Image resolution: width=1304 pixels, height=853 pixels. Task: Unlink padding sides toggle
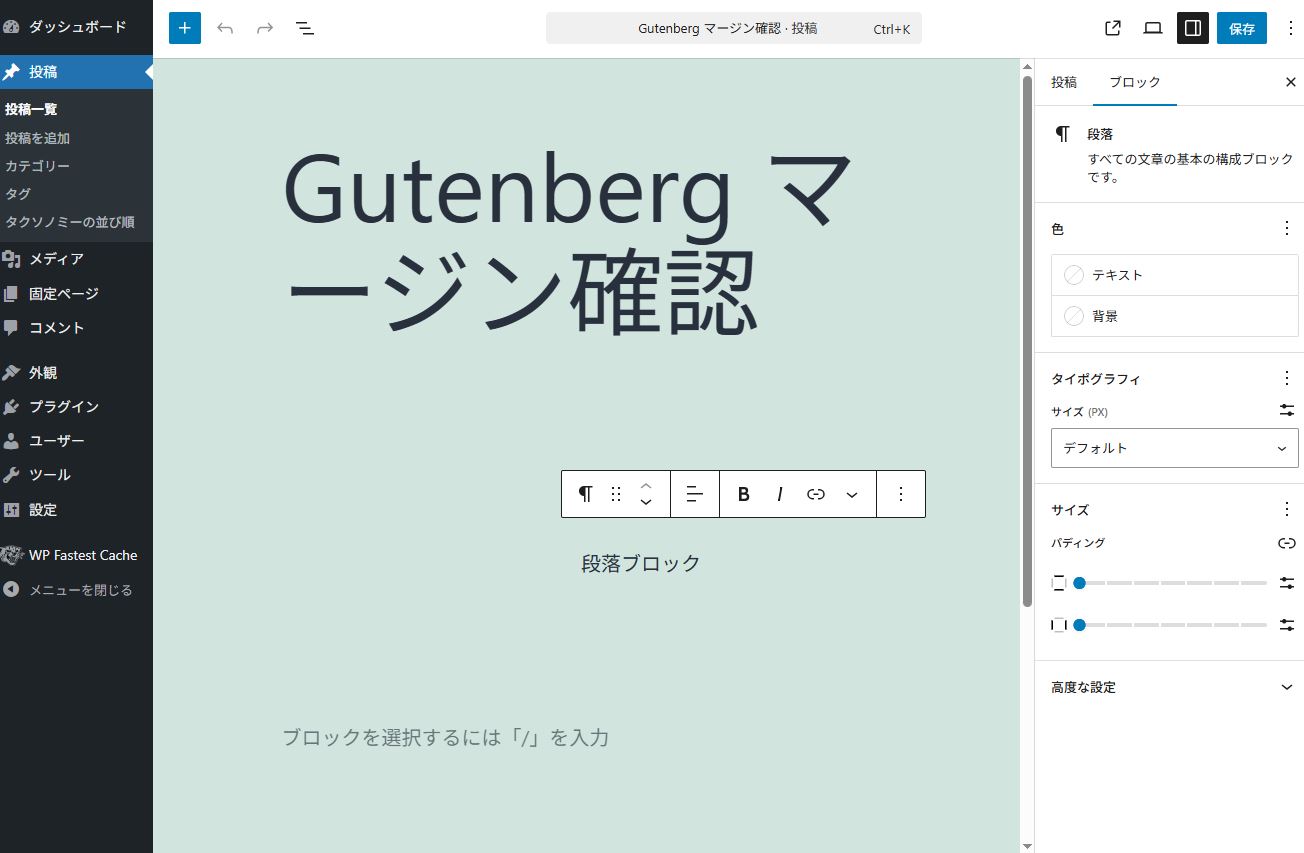1286,543
